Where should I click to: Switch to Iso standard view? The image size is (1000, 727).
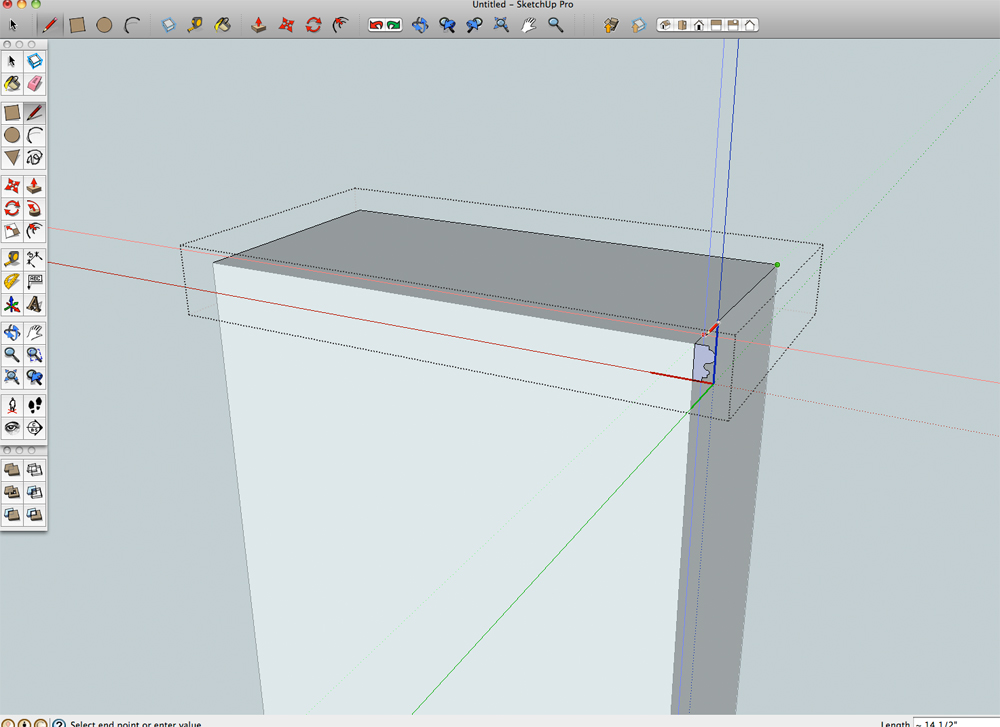(x=664, y=25)
